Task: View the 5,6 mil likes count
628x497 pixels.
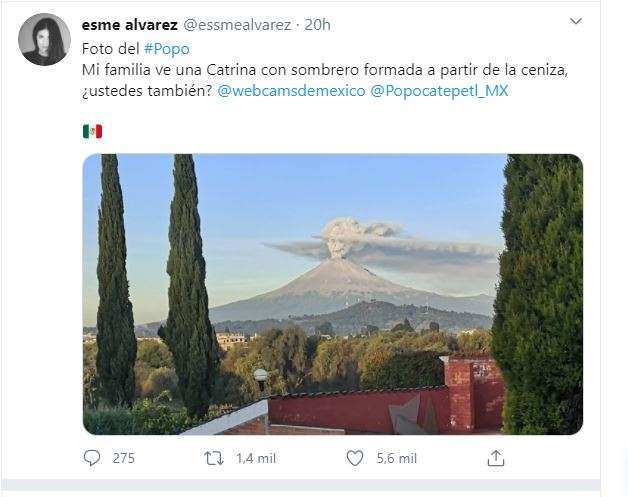Action: click(397, 458)
